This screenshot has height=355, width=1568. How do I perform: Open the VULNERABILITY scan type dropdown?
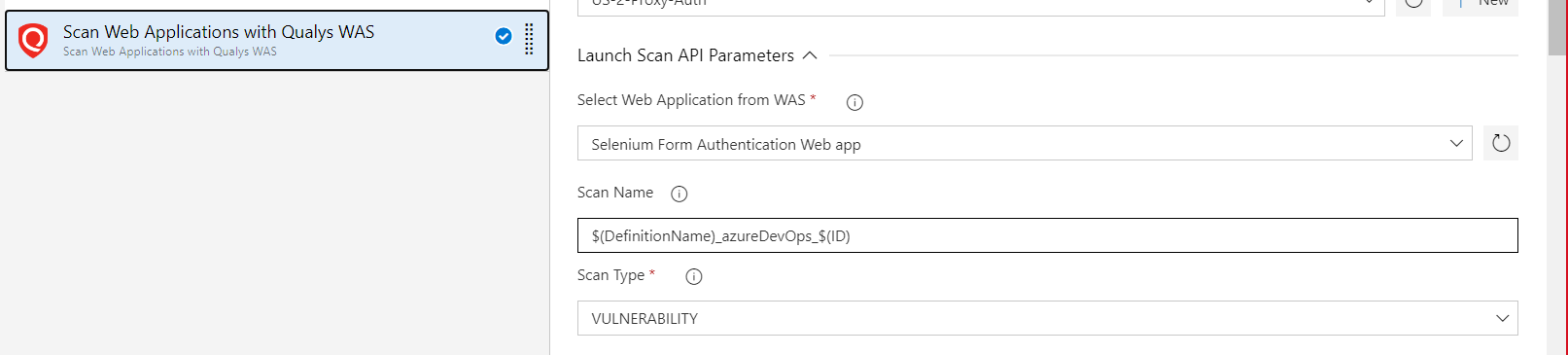pyautogui.click(x=1047, y=318)
